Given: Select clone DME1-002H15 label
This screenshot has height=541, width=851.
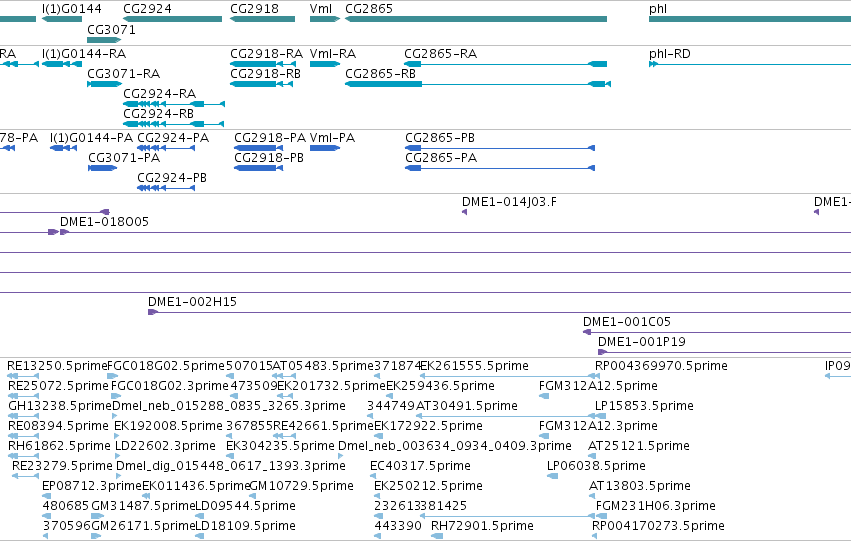Looking at the screenshot, I should point(193,302).
